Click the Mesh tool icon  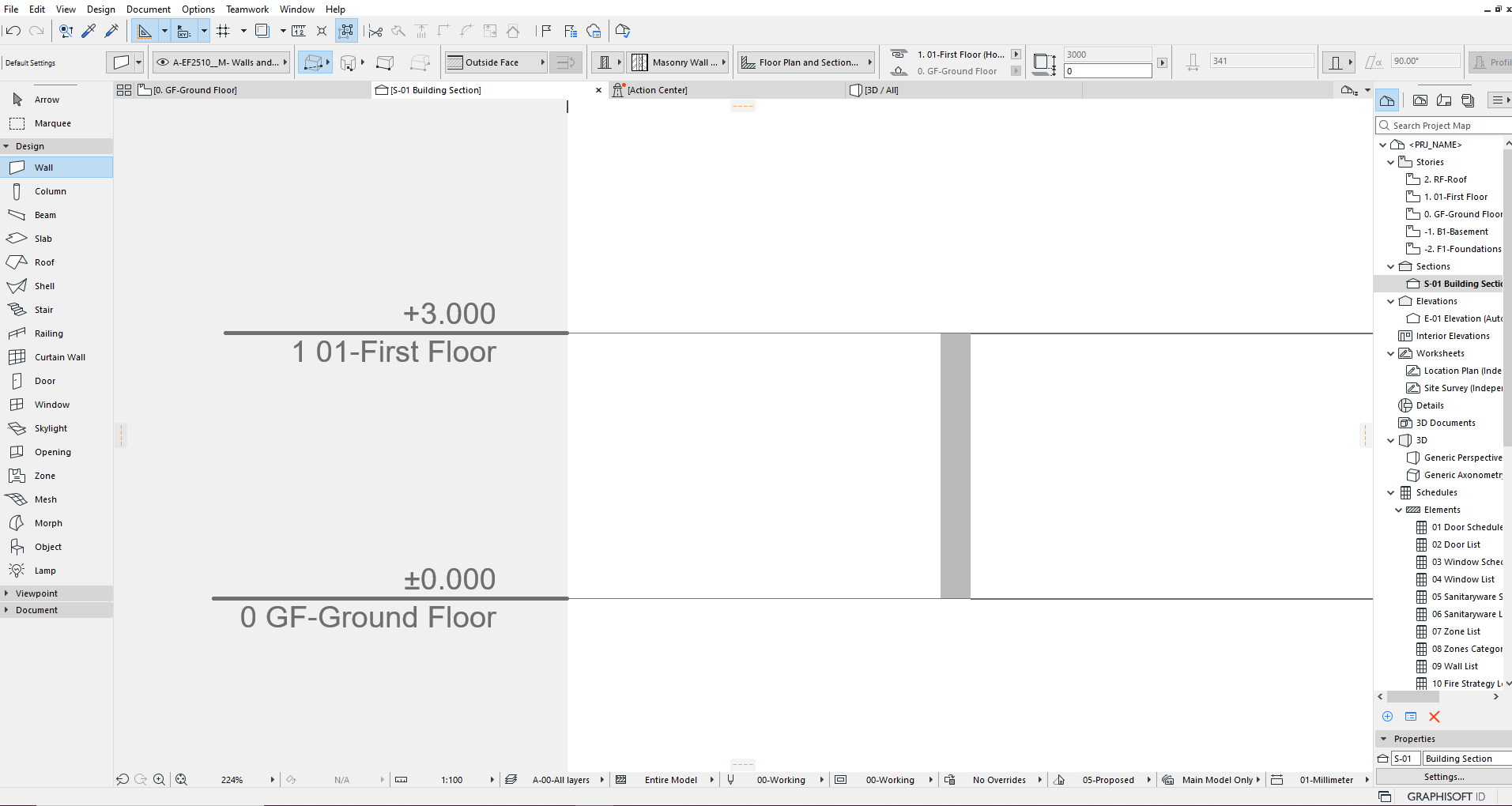pos(17,499)
